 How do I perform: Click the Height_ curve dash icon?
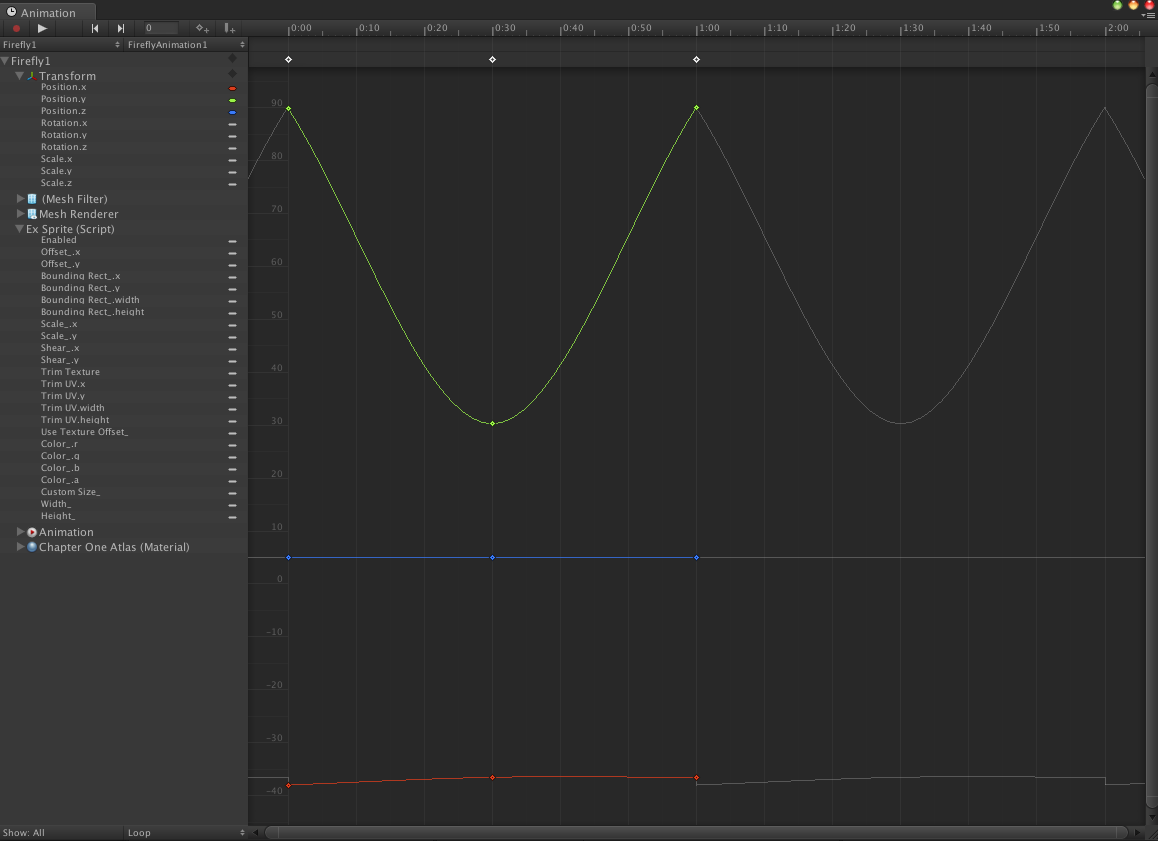(x=232, y=518)
